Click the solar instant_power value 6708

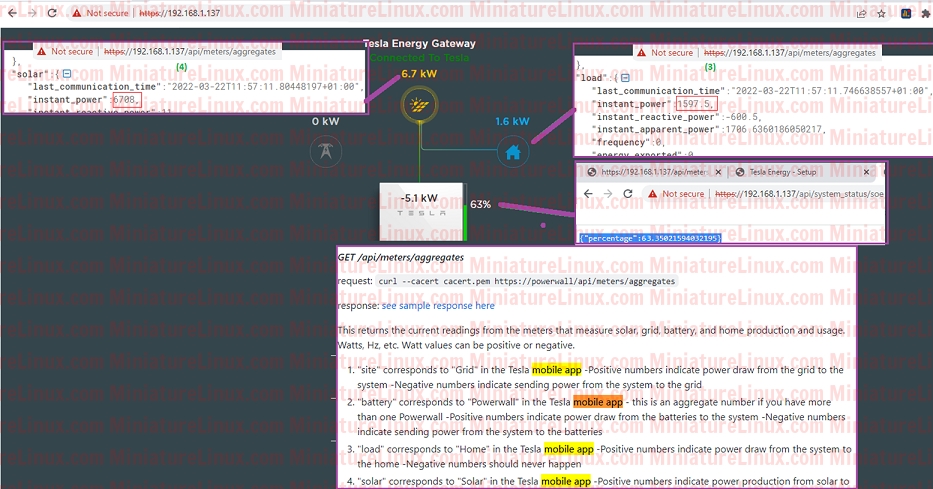click(126, 99)
